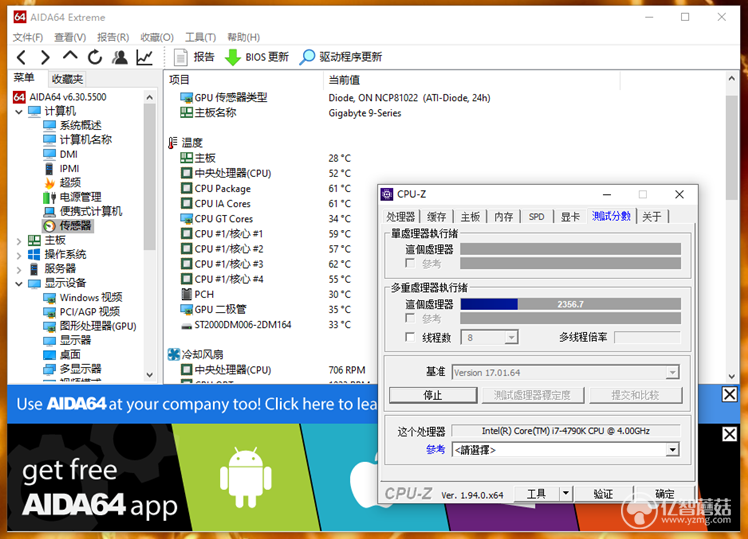Select 桌面 desktop tree item
This screenshot has width=748, height=539.
pyautogui.click(x=62, y=355)
